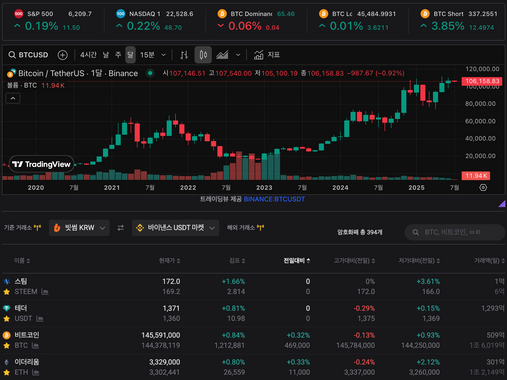
Task: Open the BTC chart icon
Action: [35, 346]
